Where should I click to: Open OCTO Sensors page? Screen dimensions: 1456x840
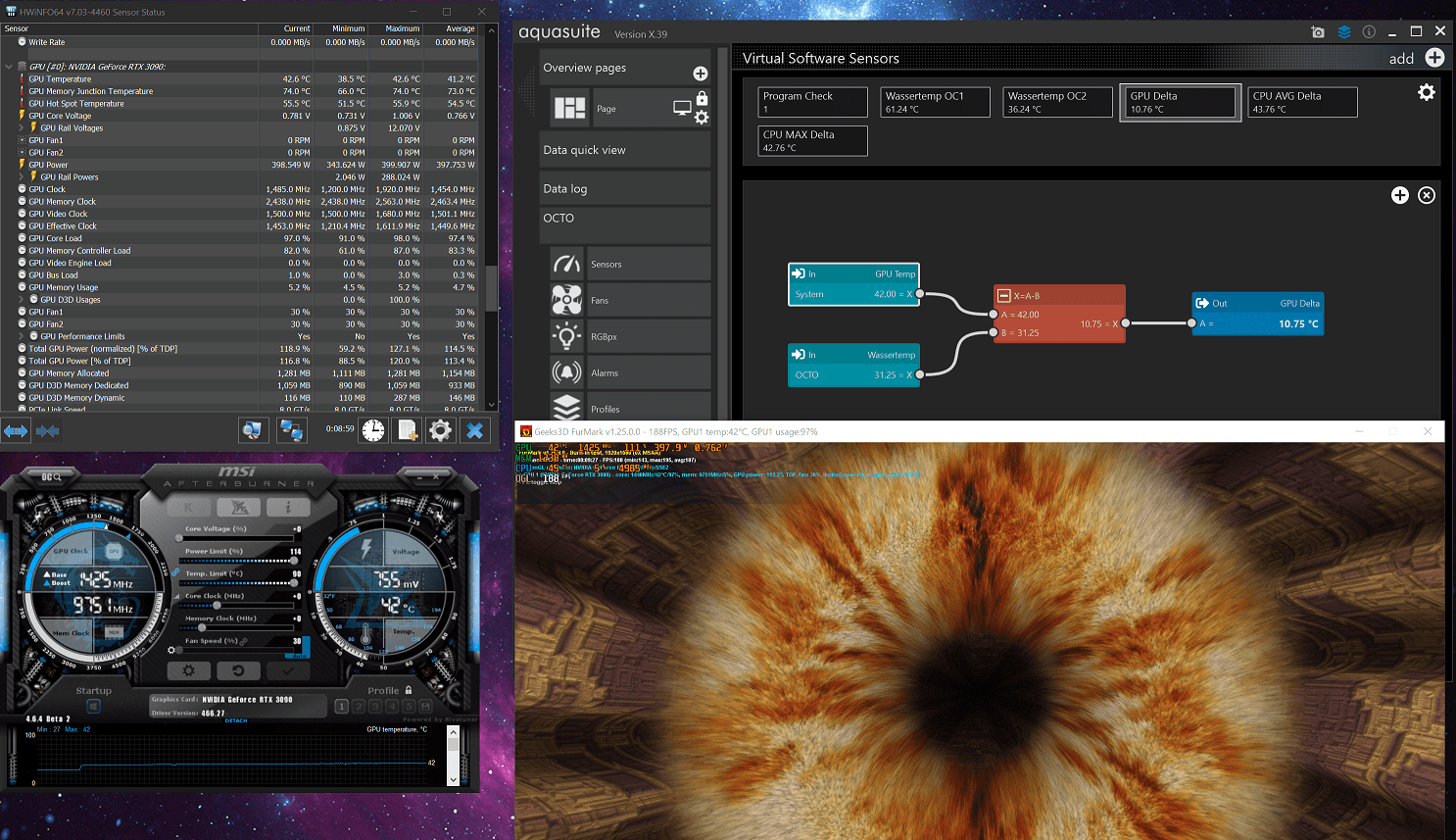(x=628, y=264)
